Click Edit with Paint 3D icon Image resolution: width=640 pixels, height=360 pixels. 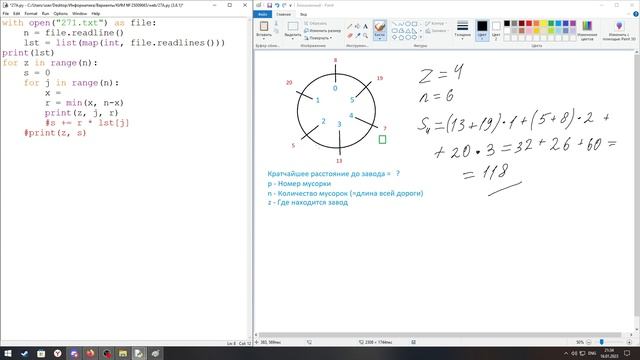619,26
